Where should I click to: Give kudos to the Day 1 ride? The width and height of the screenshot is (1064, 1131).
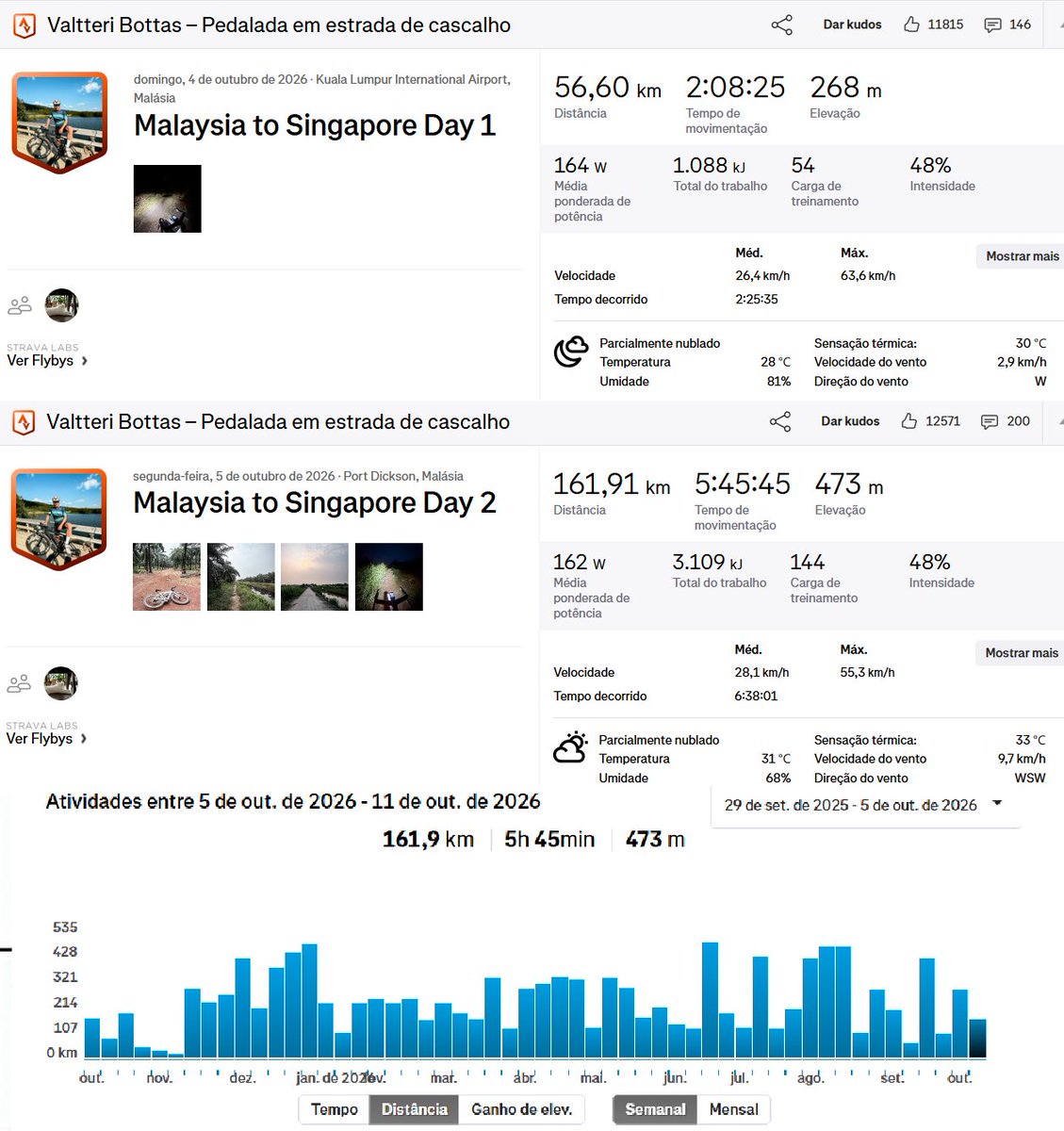click(x=852, y=25)
